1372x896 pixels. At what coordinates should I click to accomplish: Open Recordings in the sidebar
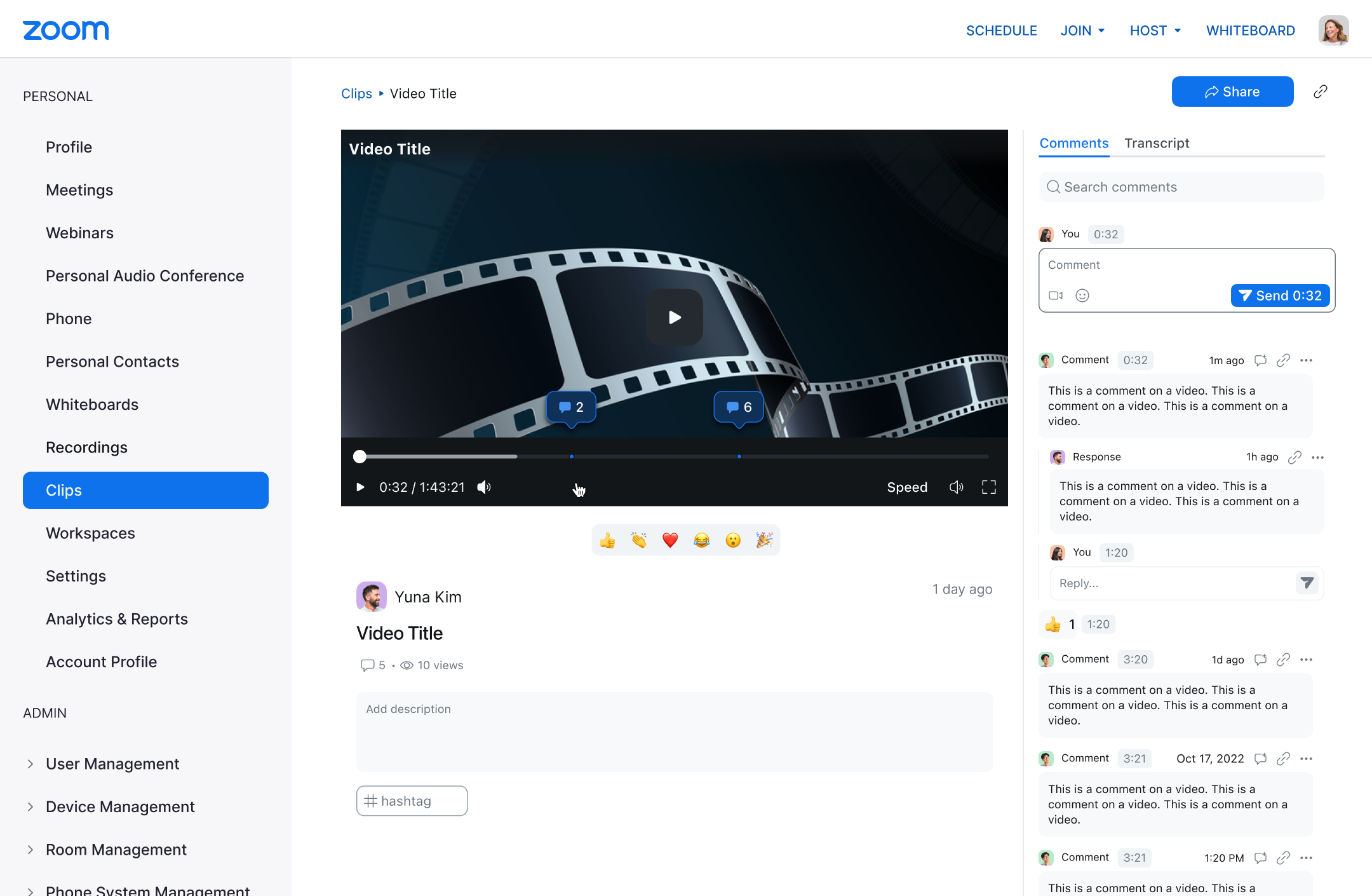(x=86, y=447)
